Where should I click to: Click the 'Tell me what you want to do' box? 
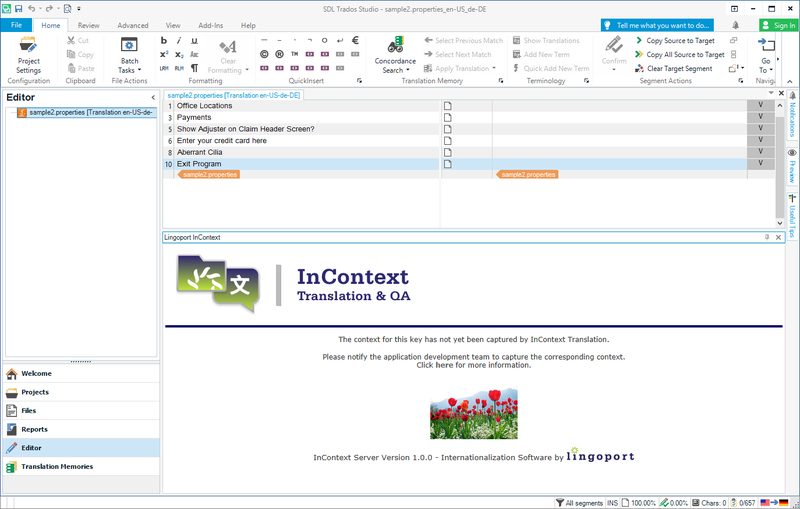656,25
